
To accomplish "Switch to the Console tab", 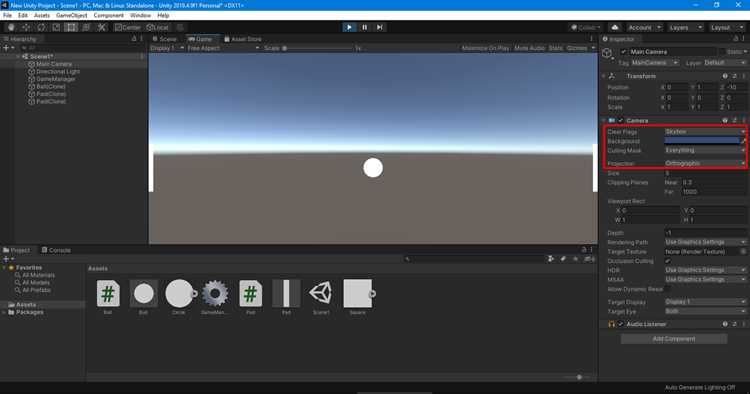I will coord(56,250).
